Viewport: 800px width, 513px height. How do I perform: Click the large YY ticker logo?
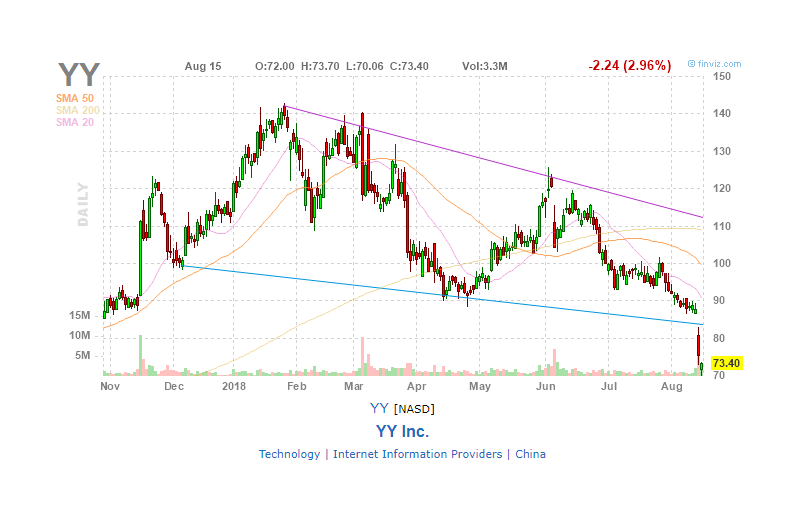tap(79, 75)
